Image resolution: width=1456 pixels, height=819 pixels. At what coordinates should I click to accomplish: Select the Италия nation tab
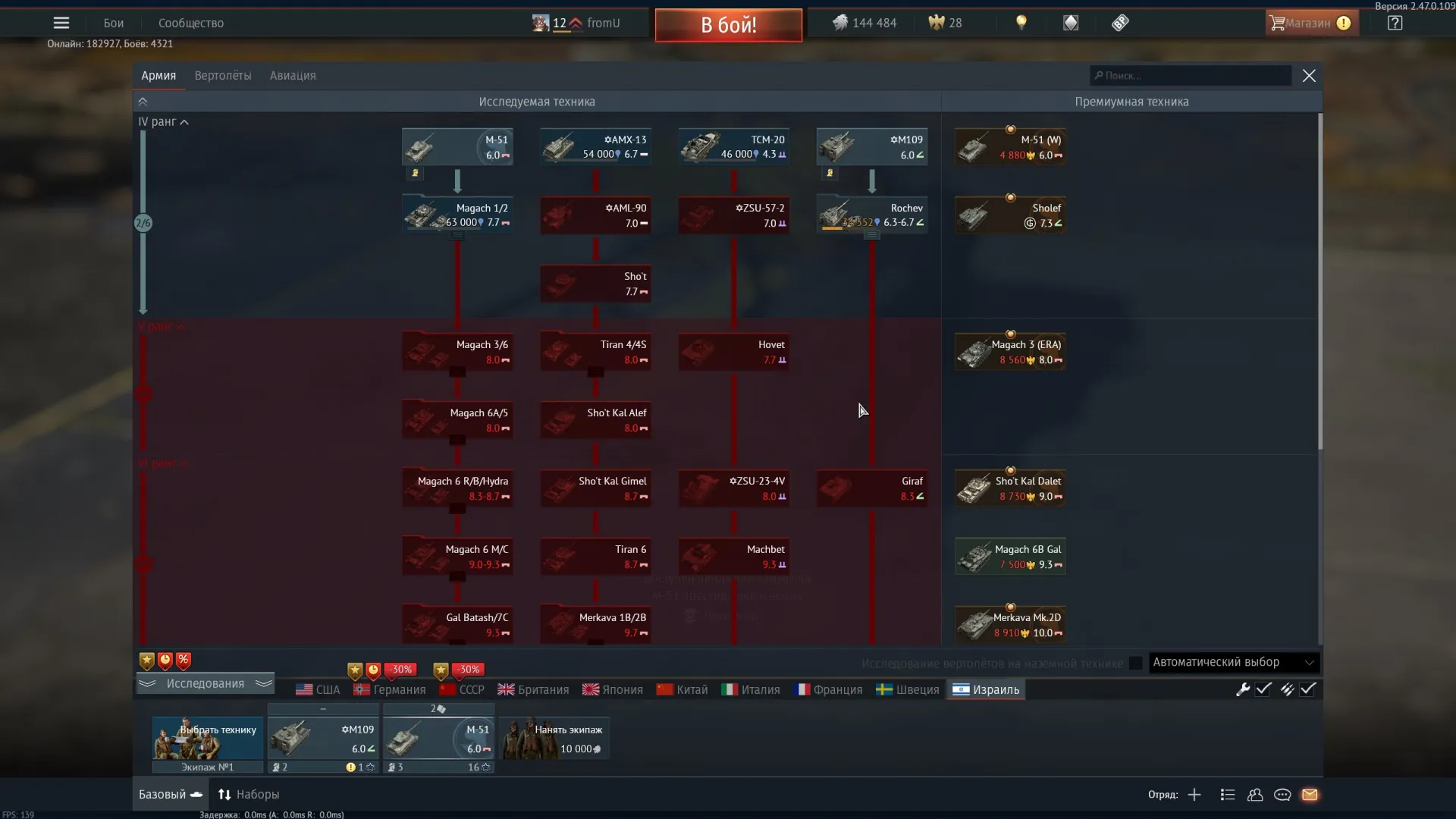coord(751,689)
